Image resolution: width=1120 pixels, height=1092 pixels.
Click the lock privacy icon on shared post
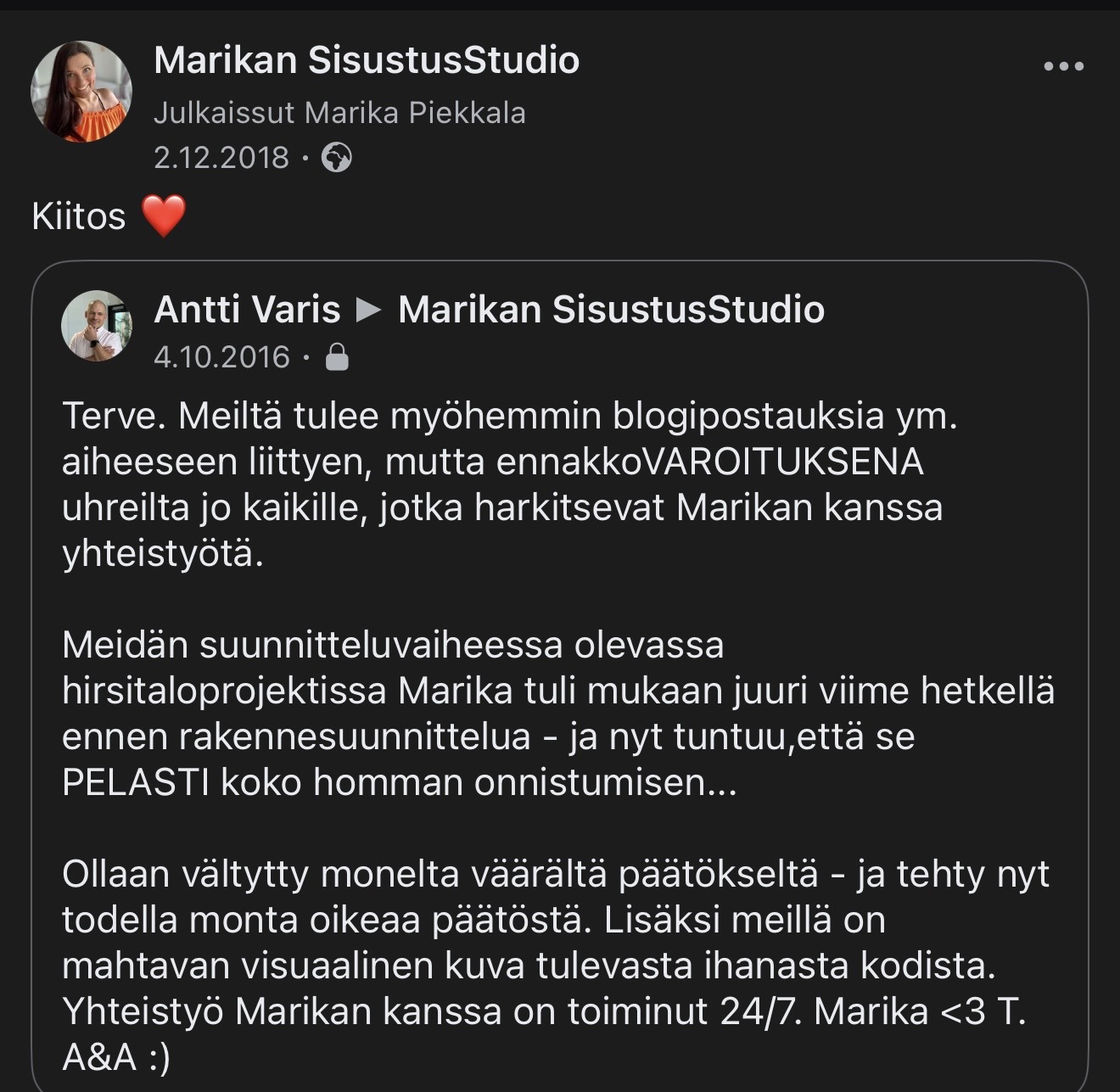(x=338, y=357)
